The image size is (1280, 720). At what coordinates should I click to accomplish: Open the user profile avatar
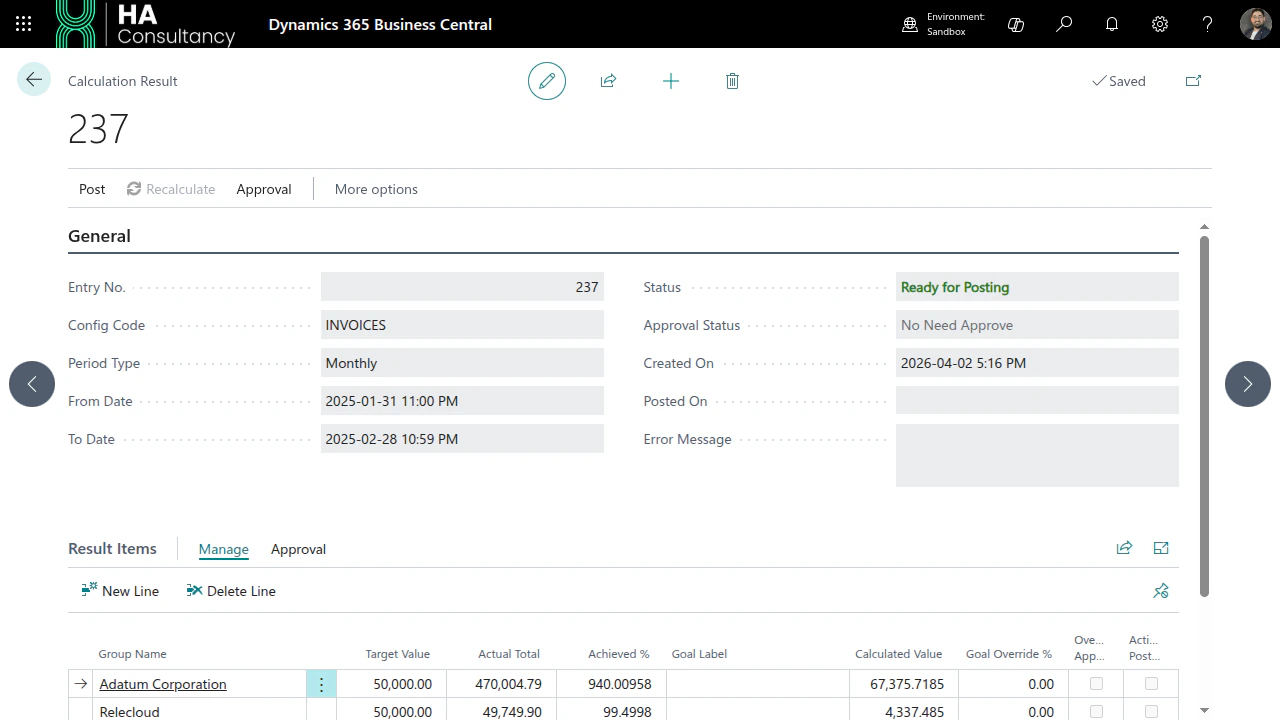coord(1256,24)
